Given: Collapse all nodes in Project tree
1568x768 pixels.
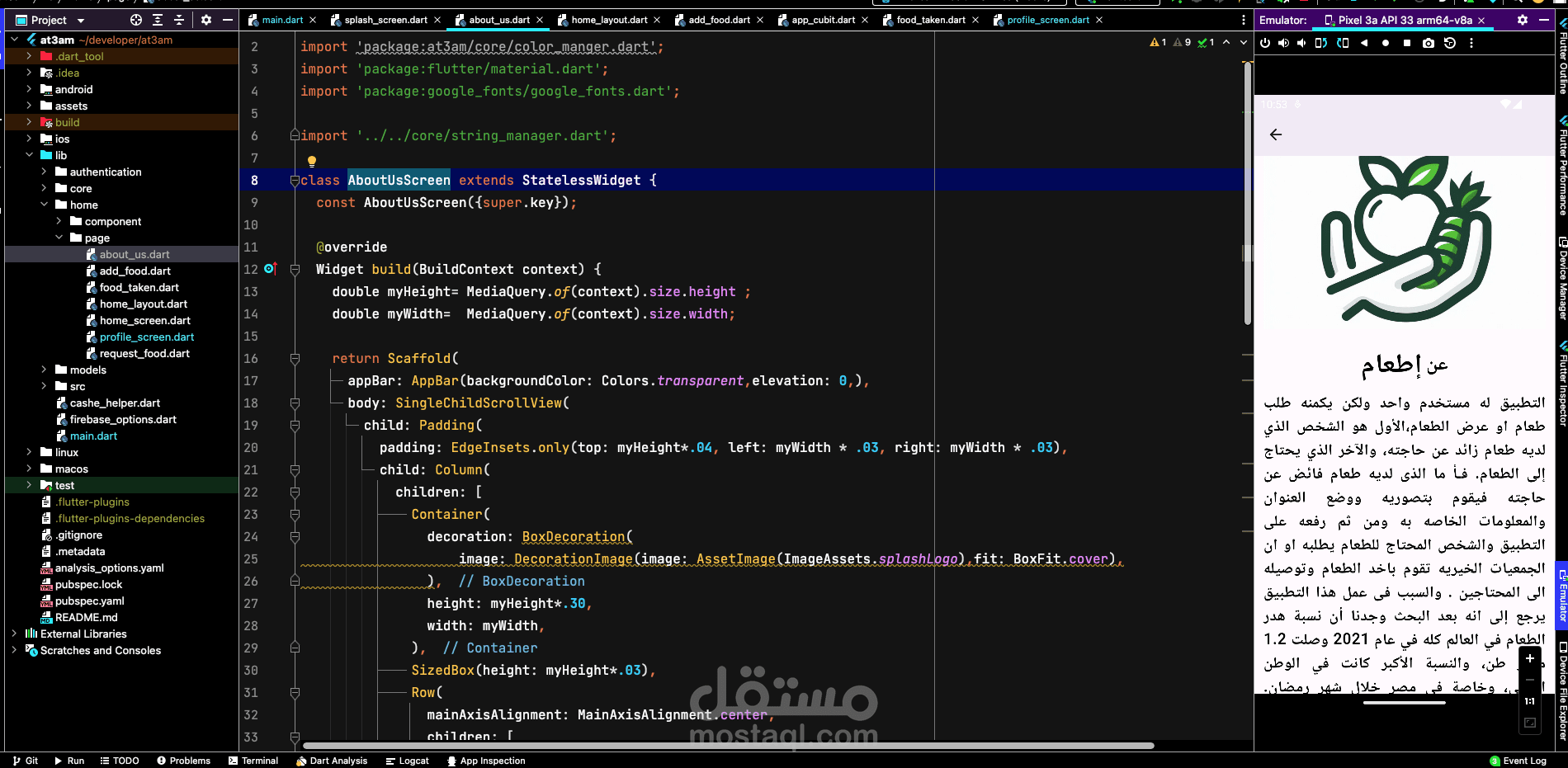Looking at the screenshot, I should pyautogui.click(x=179, y=20).
